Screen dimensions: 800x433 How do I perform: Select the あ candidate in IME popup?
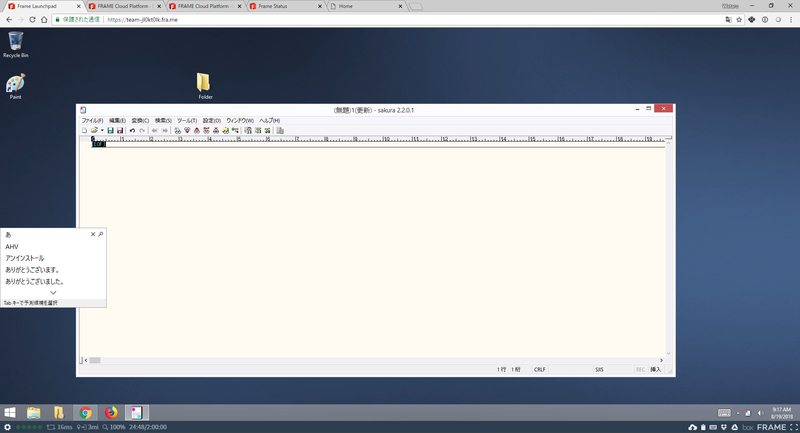pos(8,235)
